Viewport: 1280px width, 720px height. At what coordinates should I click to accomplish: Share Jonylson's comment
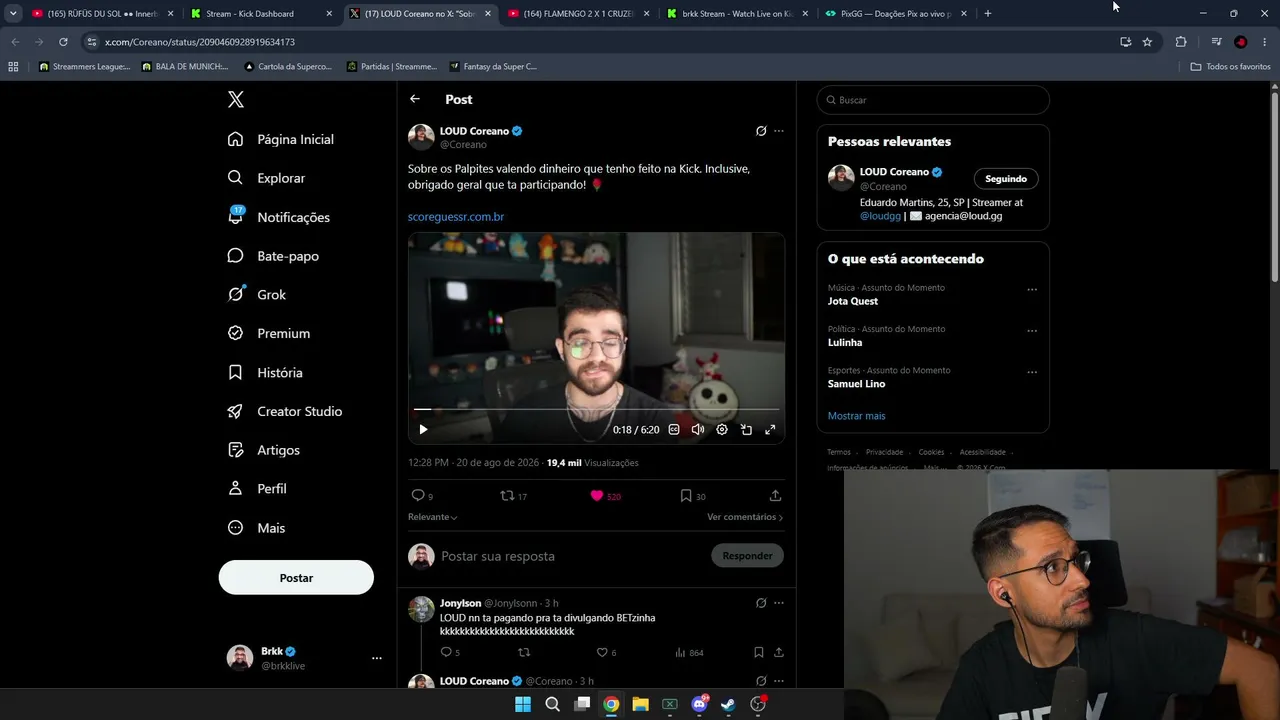(778, 653)
